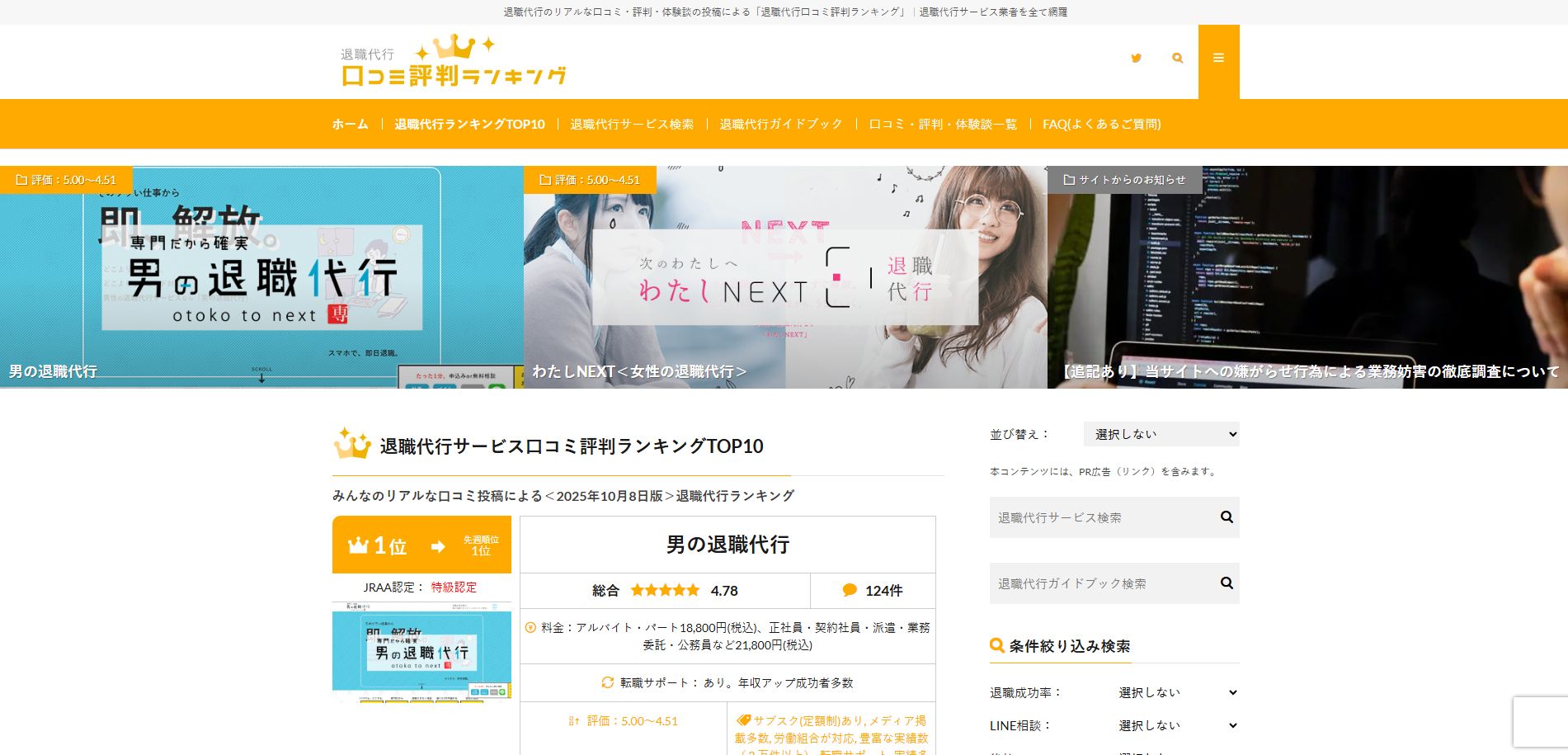The image size is (1568, 755).
Task: Open the orange hamburger menu button
Action: [x=1218, y=58]
